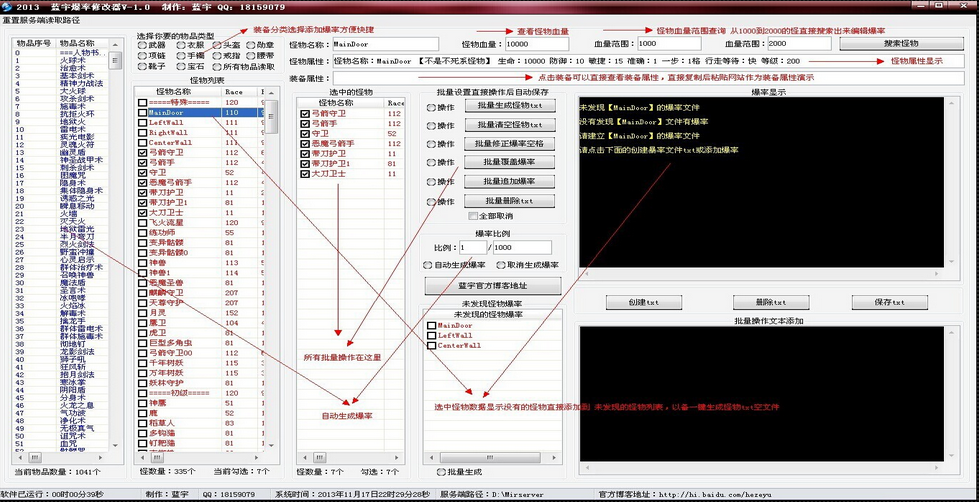Click the Race column header in 怪物列表

click(x=239, y=92)
